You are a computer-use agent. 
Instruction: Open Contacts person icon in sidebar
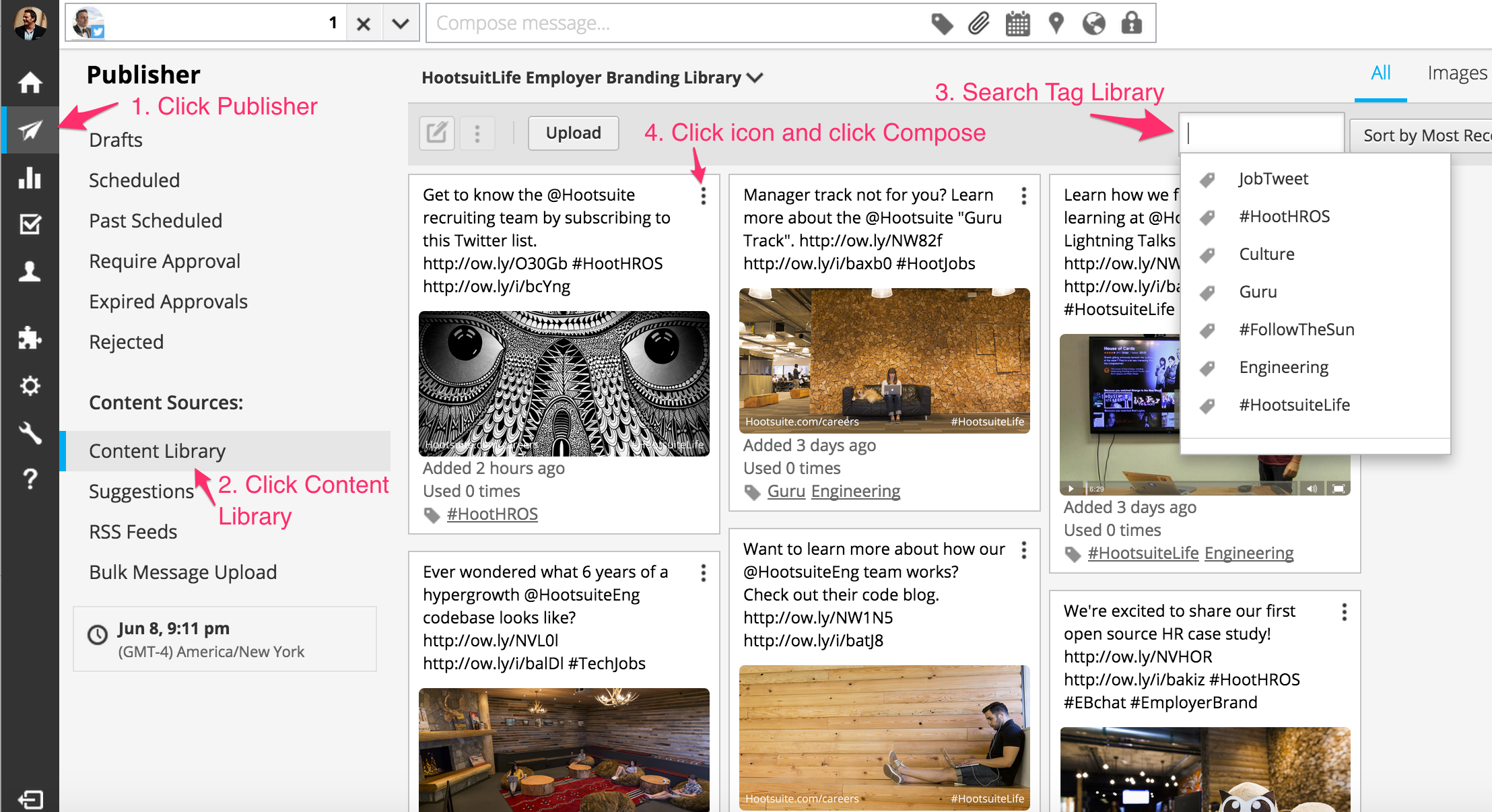(30, 271)
